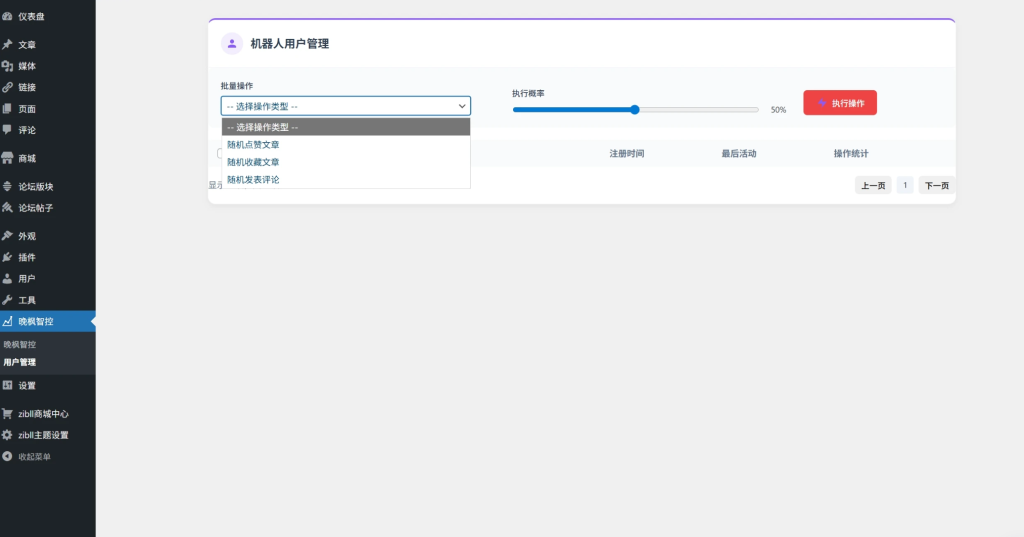Collapse sidebar with 收起菜单 arrow icon
The width and height of the screenshot is (1024, 537).
(7, 457)
